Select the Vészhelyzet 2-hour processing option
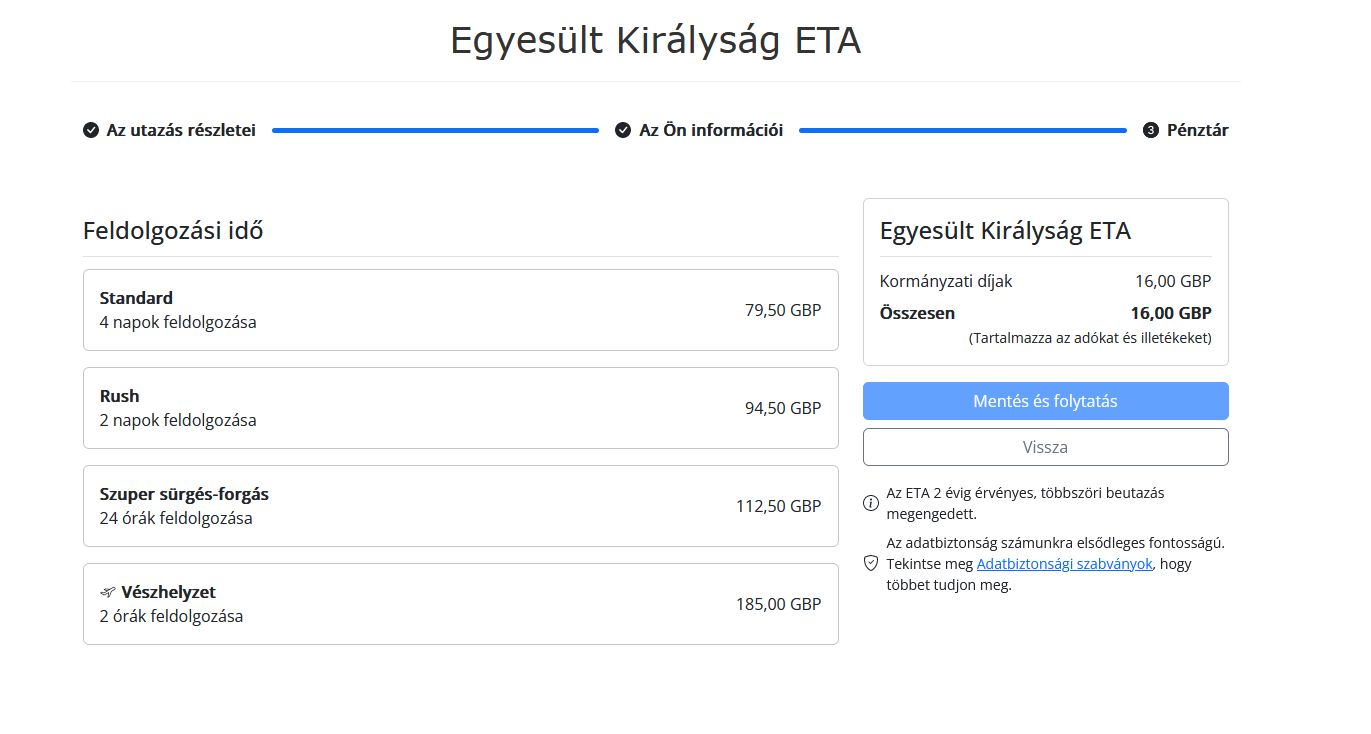The width and height of the screenshot is (1371, 734). pos(461,604)
